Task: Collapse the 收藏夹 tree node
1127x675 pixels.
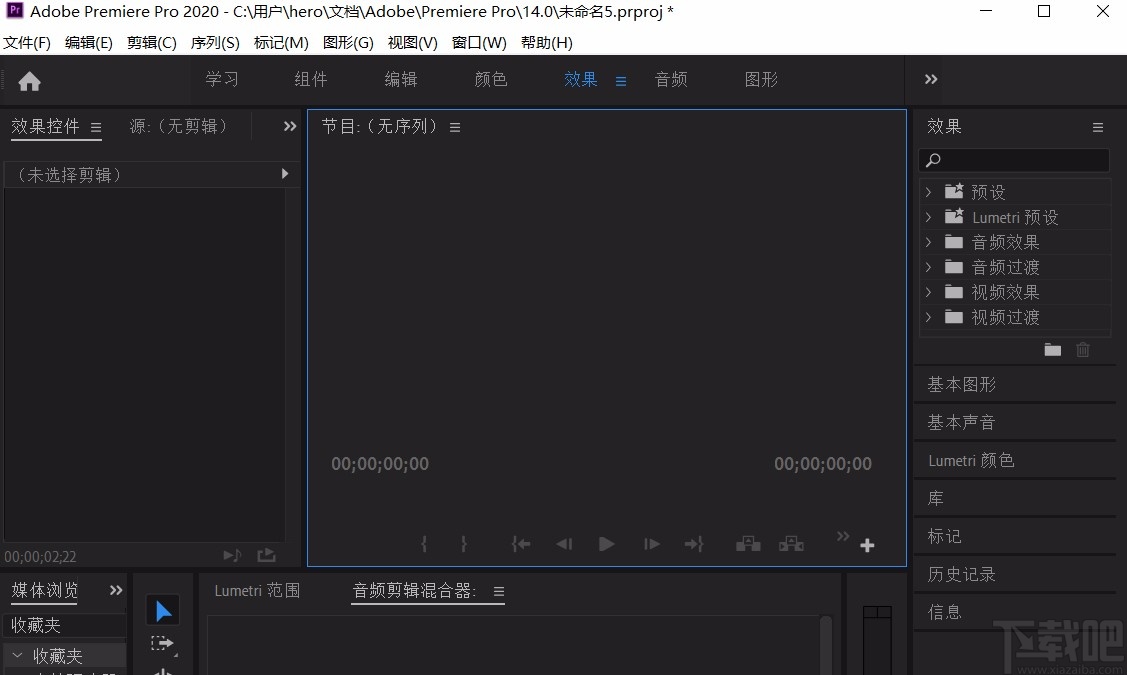Action: [17, 656]
